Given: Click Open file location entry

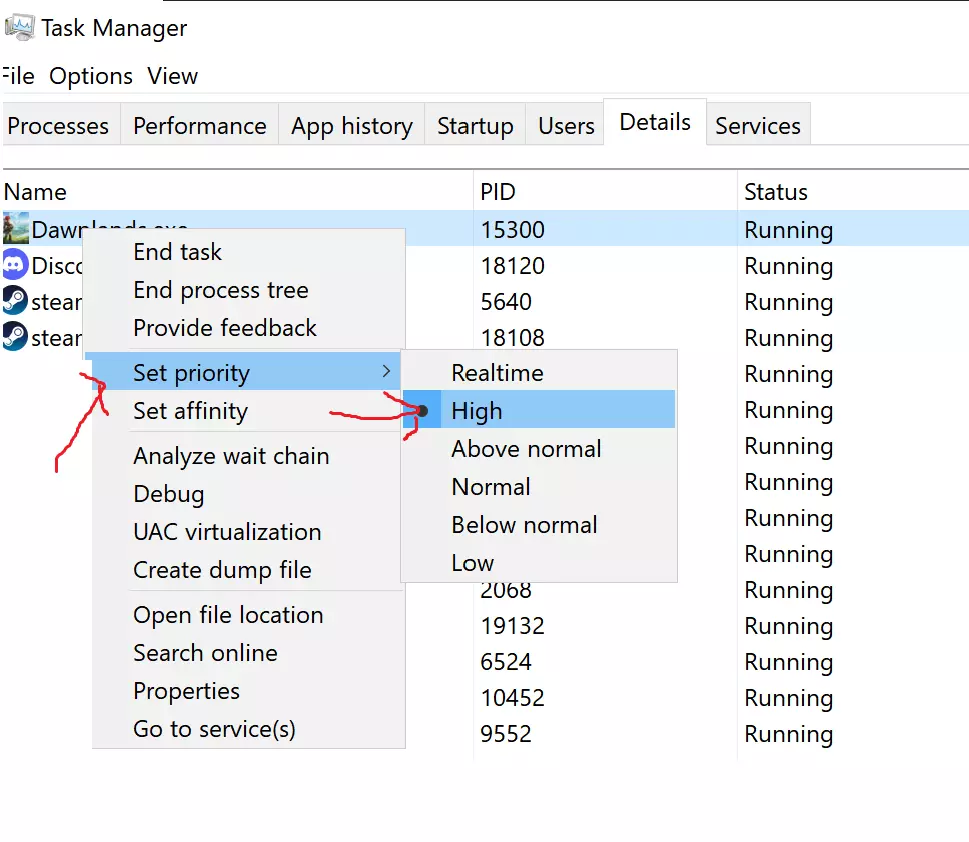Looking at the screenshot, I should (x=228, y=615).
